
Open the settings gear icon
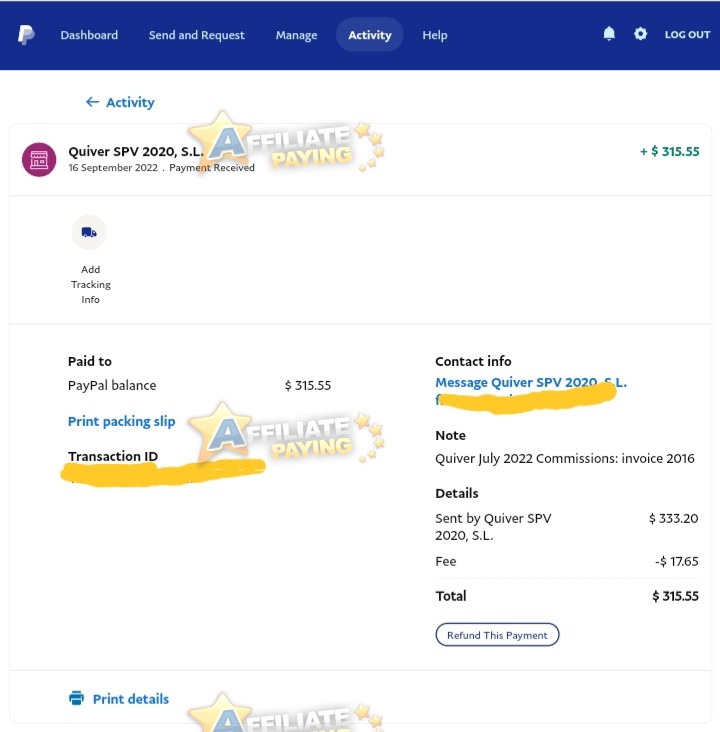(640, 34)
